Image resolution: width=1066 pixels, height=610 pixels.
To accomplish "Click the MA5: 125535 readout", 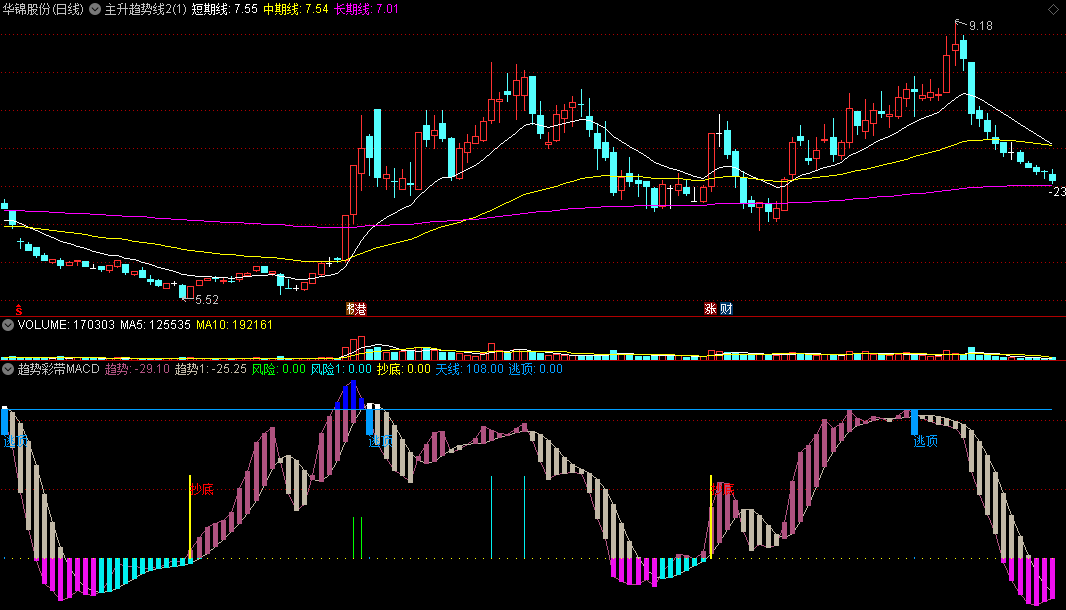I will pyautogui.click(x=155, y=325).
